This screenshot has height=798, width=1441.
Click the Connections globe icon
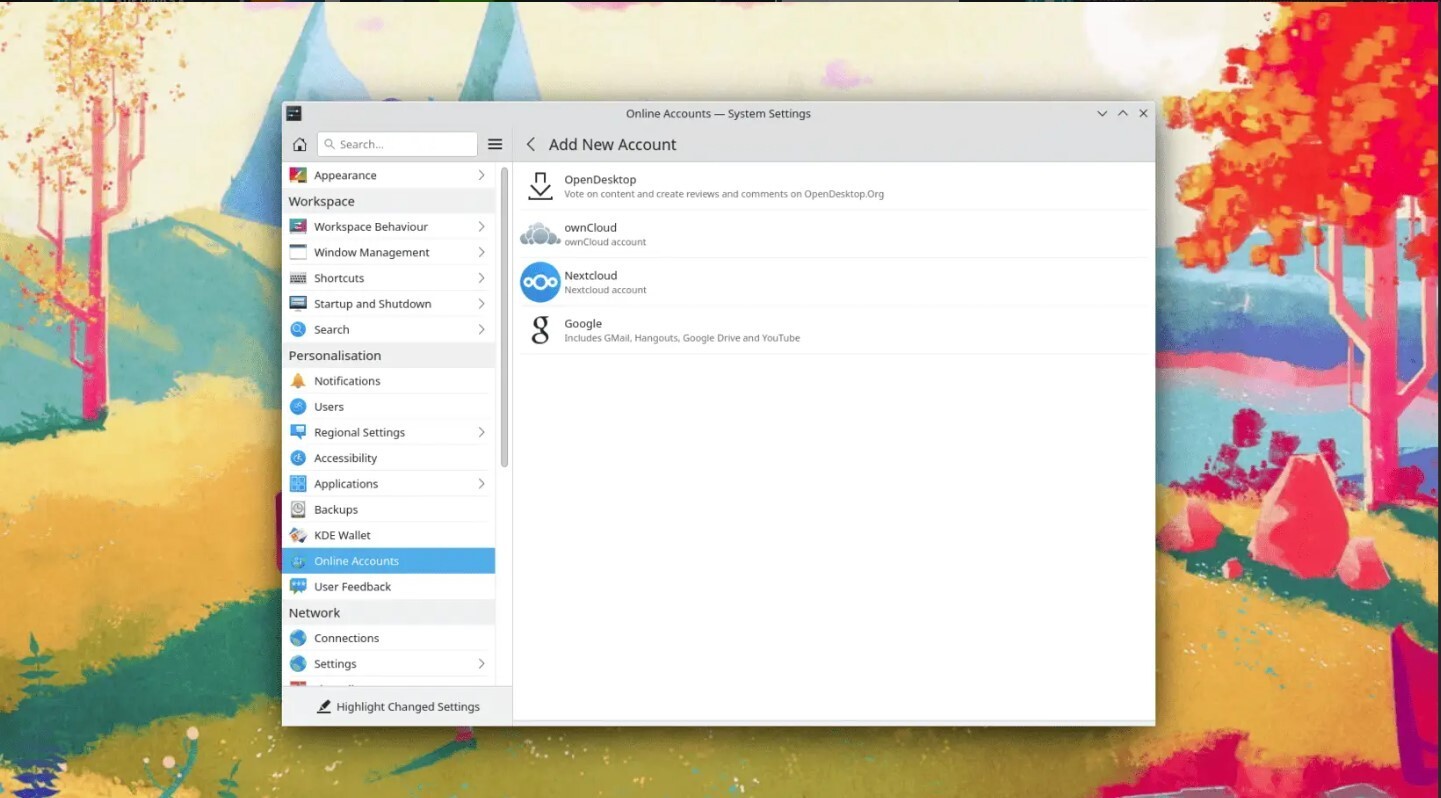(x=298, y=638)
